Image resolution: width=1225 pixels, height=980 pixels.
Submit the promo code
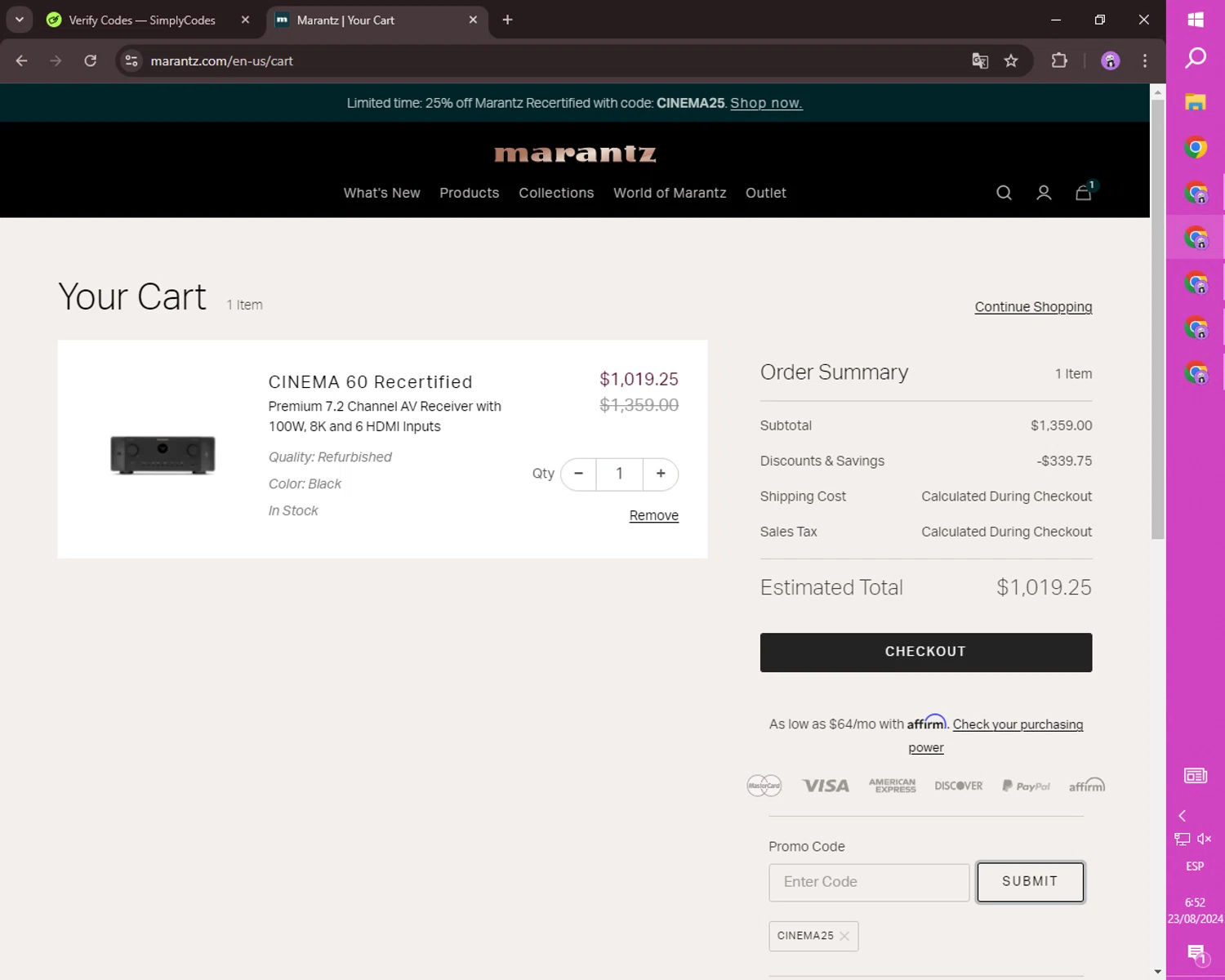[x=1030, y=882]
